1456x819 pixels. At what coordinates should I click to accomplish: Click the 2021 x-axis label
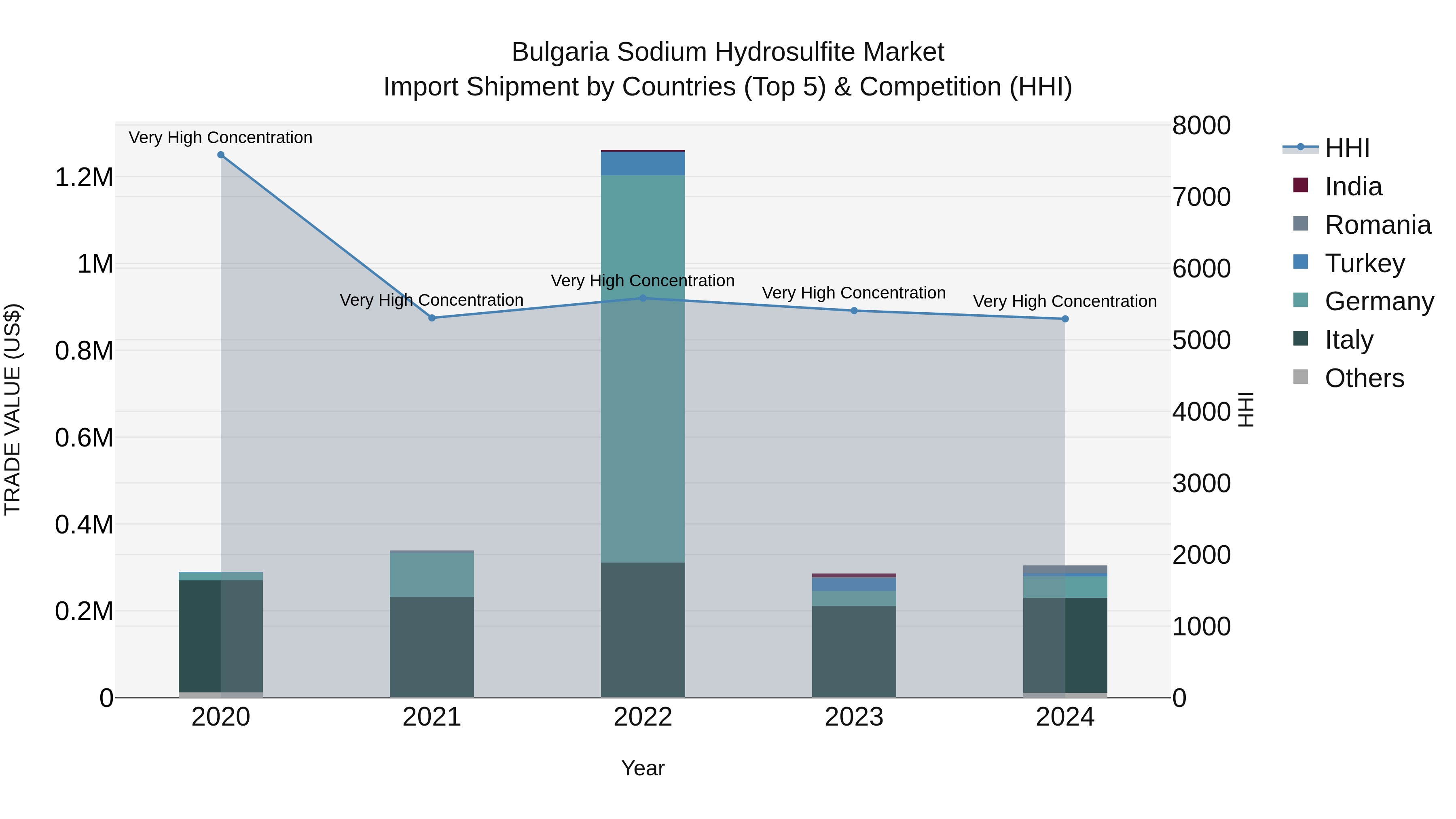tap(432, 717)
